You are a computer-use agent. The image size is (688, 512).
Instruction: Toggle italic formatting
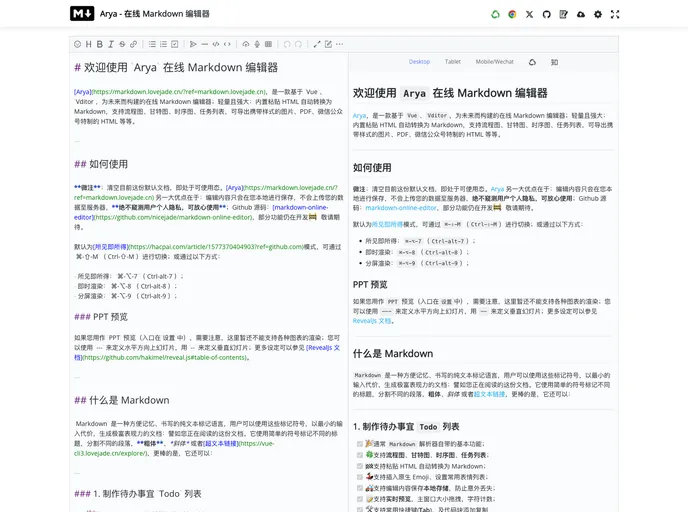pyautogui.click(x=111, y=44)
